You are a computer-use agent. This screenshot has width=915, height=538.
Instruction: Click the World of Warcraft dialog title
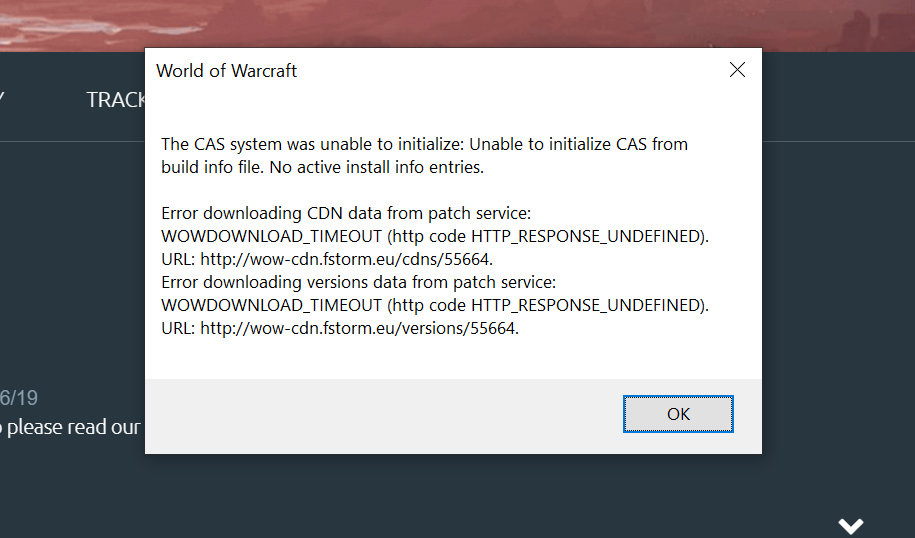coord(226,71)
